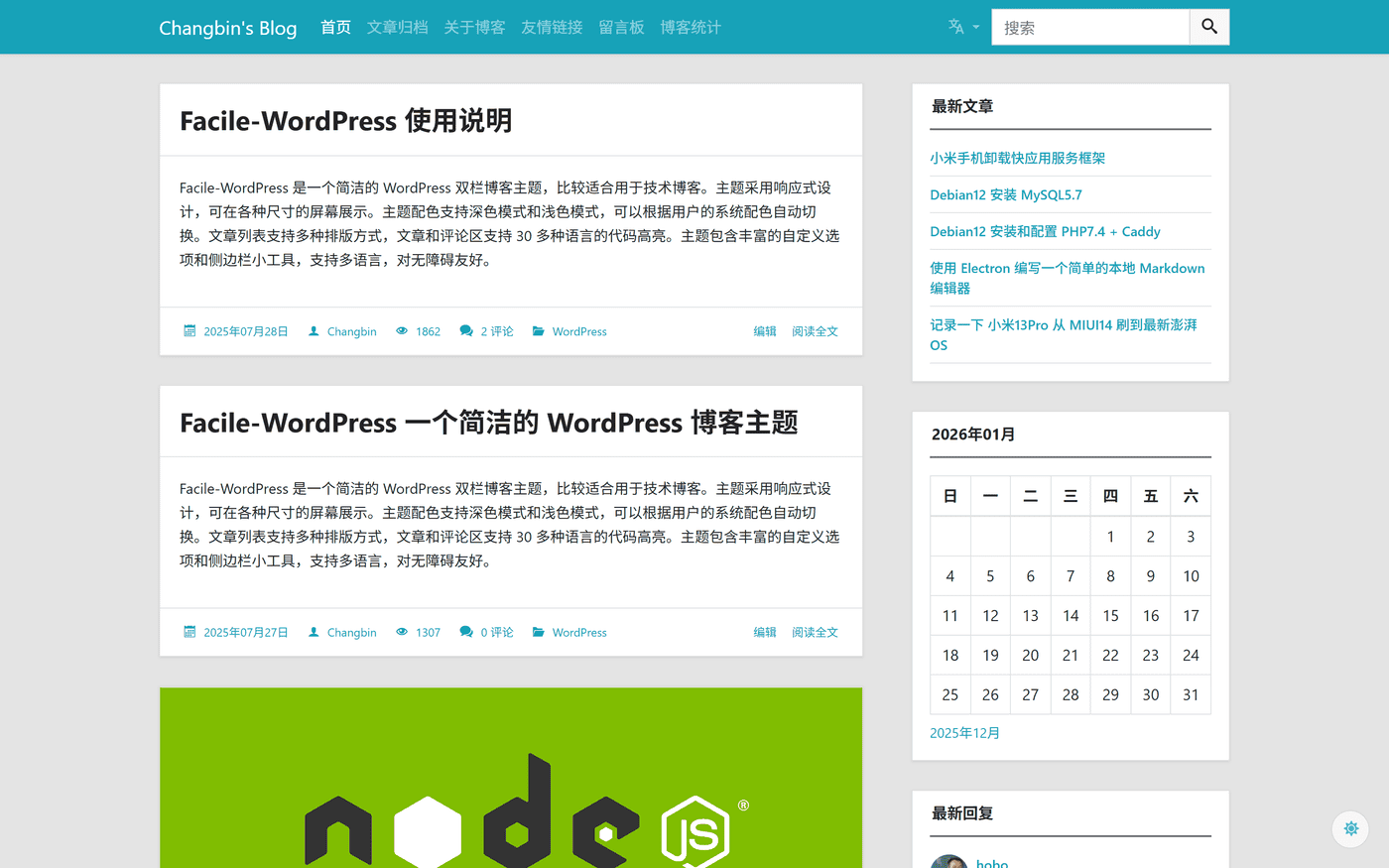Click the 编辑 link of the second post
The height and width of the screenshot is (868, 1389).
(x=764, y=632)
